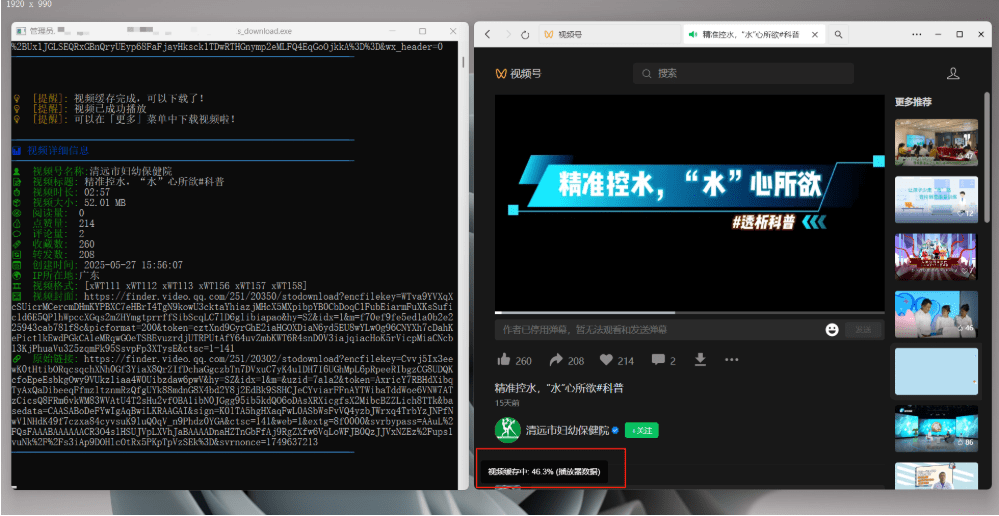Open the user profile icon

point(953,73)
